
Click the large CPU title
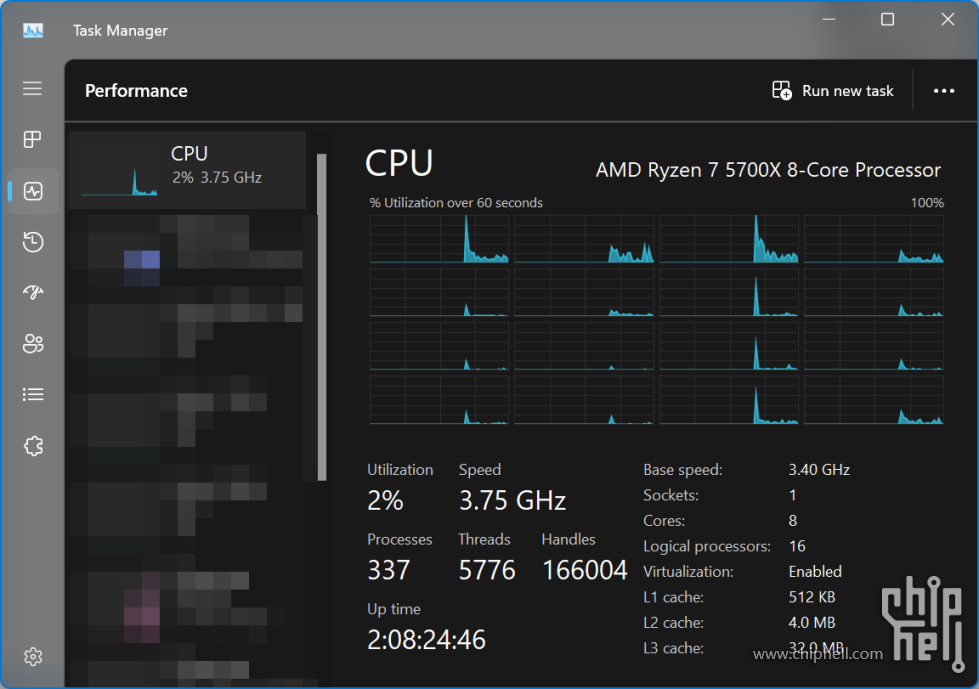[x=399, y=164]
